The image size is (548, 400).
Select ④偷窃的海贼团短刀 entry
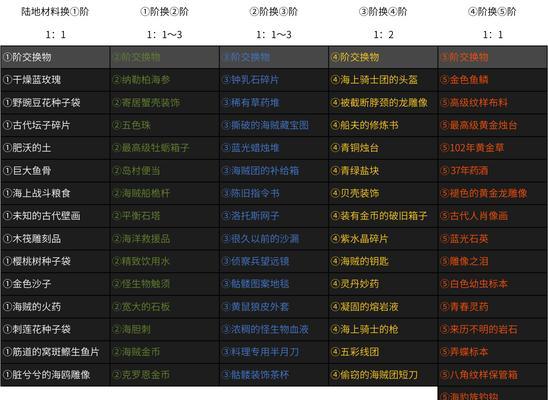pos(383,375)
